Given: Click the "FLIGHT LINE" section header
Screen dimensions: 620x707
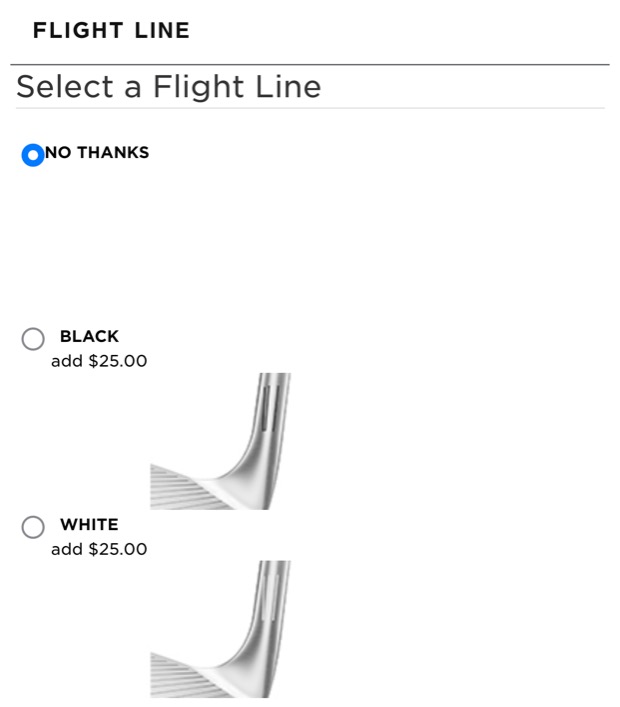Looking at the screenshot, I should [x=111, y=31].
